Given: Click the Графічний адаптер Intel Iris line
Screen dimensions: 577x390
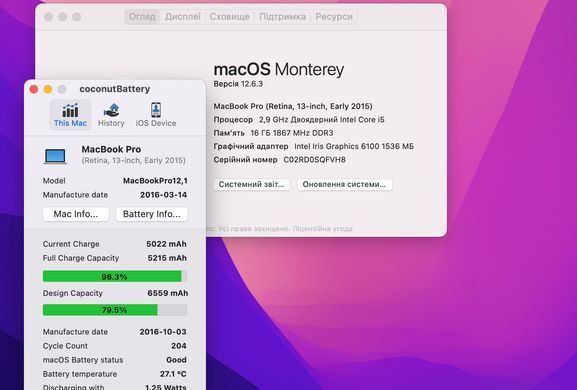Looking at the screenshot, I should [x=314, y=146].
